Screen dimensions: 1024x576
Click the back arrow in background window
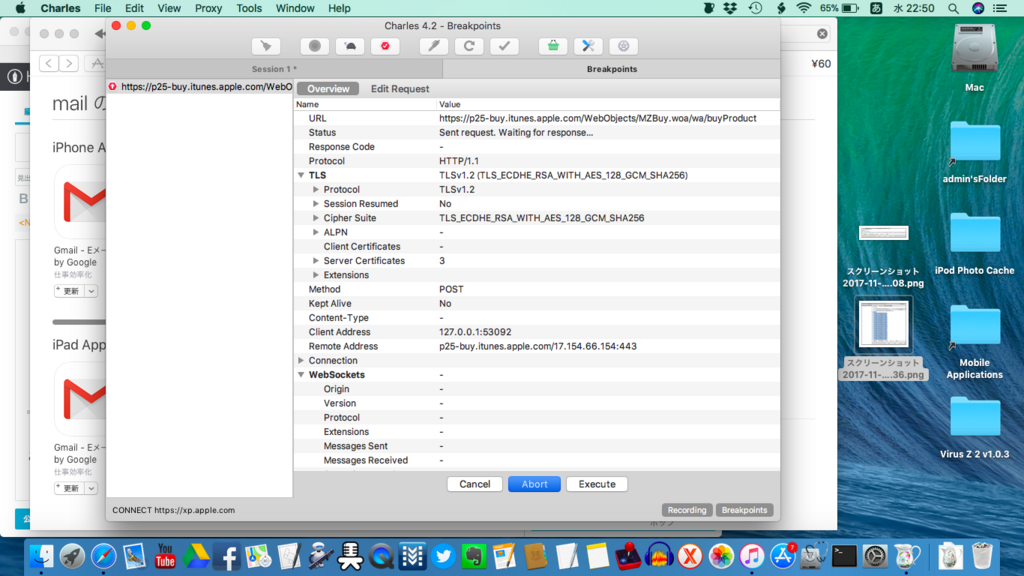coord(49,63)
